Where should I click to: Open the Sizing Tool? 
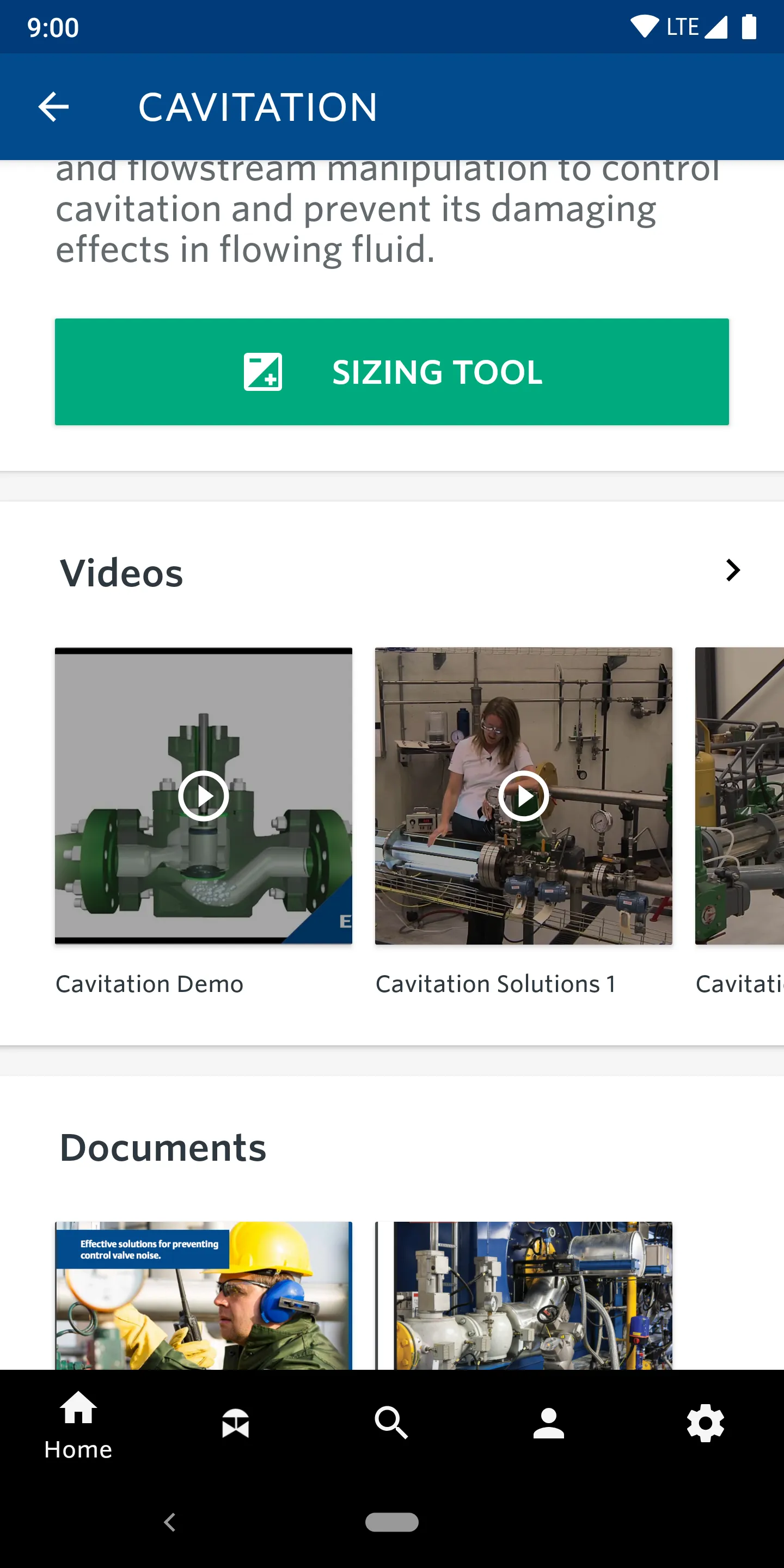click(392, 371)
